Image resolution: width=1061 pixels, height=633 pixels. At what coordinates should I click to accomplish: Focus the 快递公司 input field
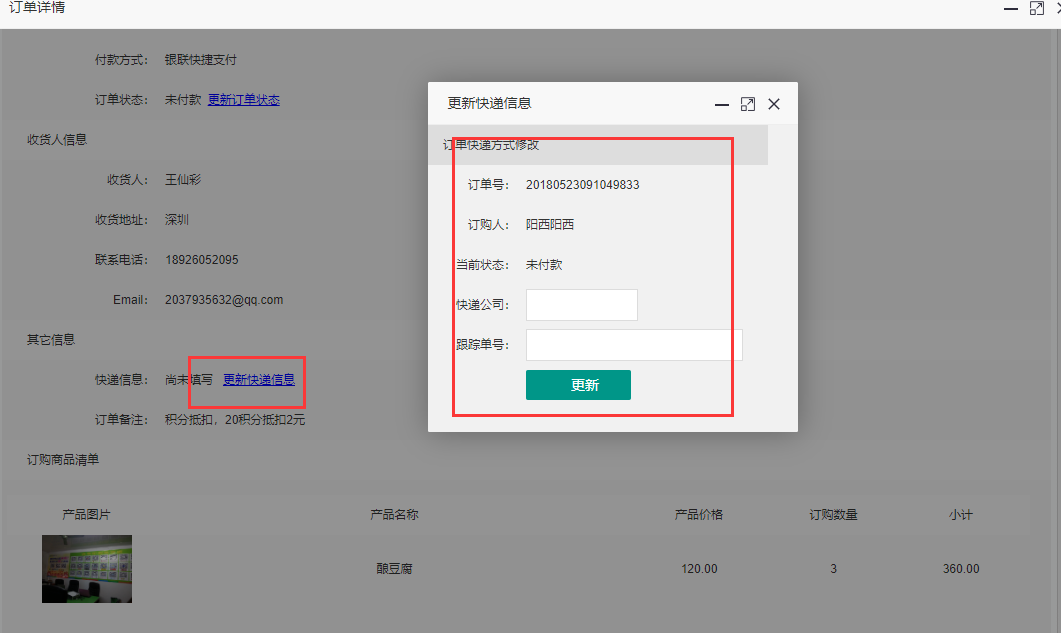pos(581,305)
